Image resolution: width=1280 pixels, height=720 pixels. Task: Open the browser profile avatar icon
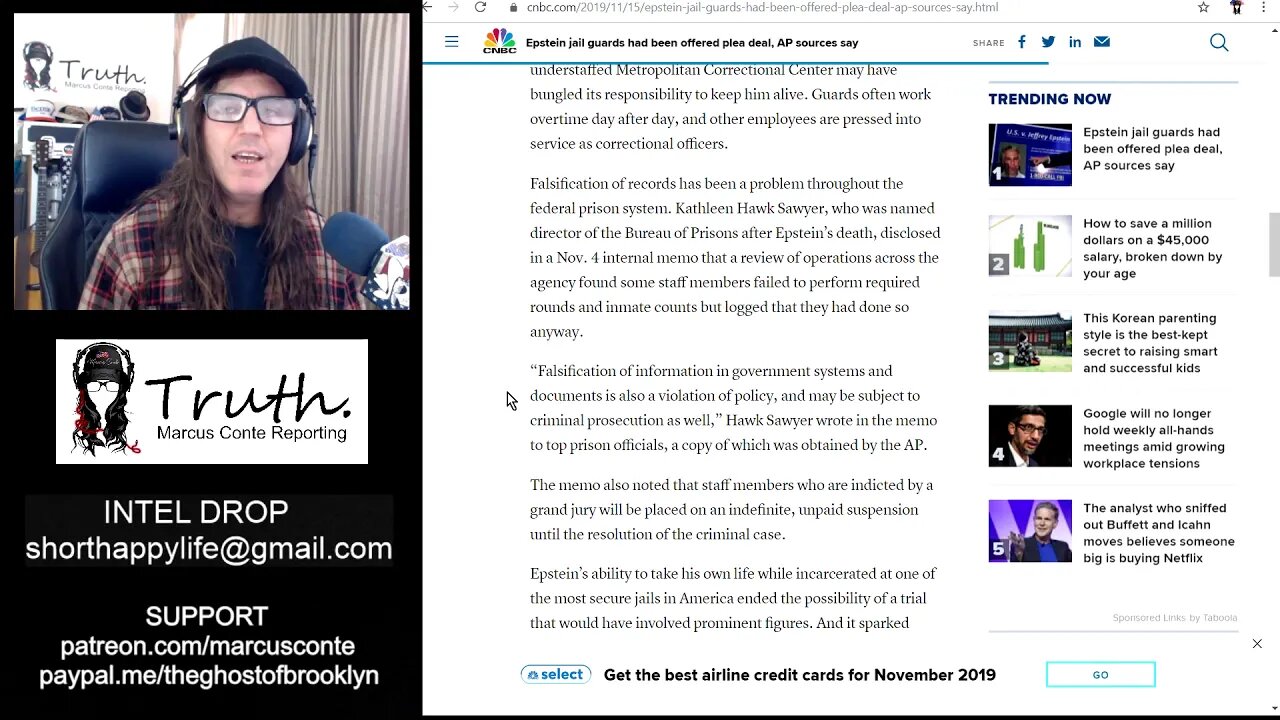(1236, 7)
